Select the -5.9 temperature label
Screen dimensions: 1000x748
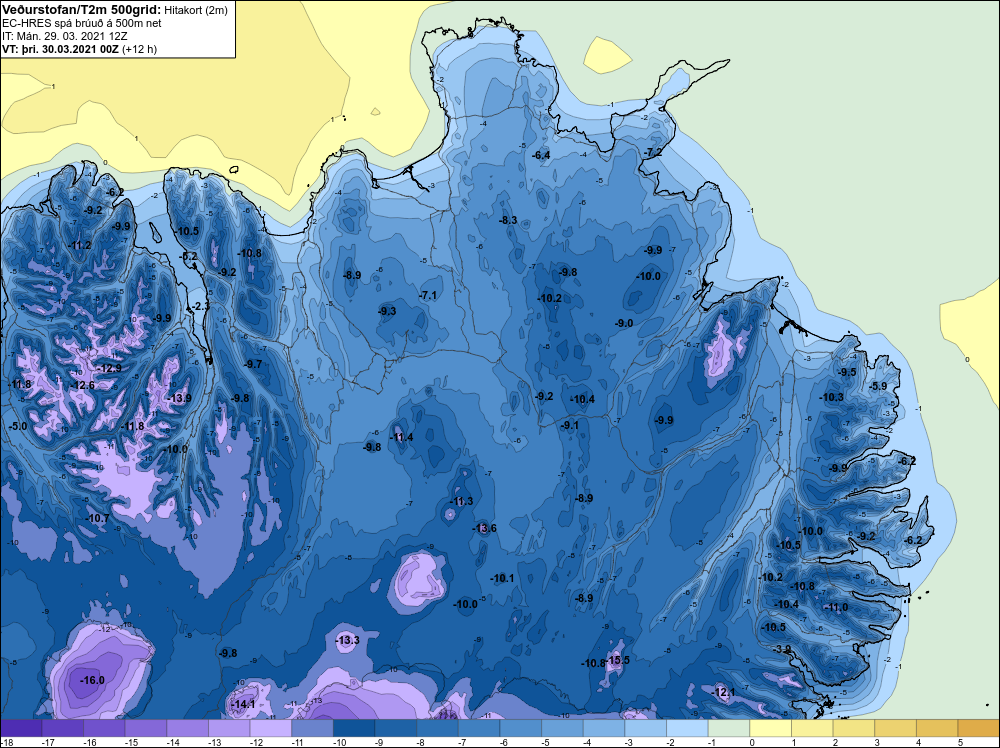click(x=879, y=386)
